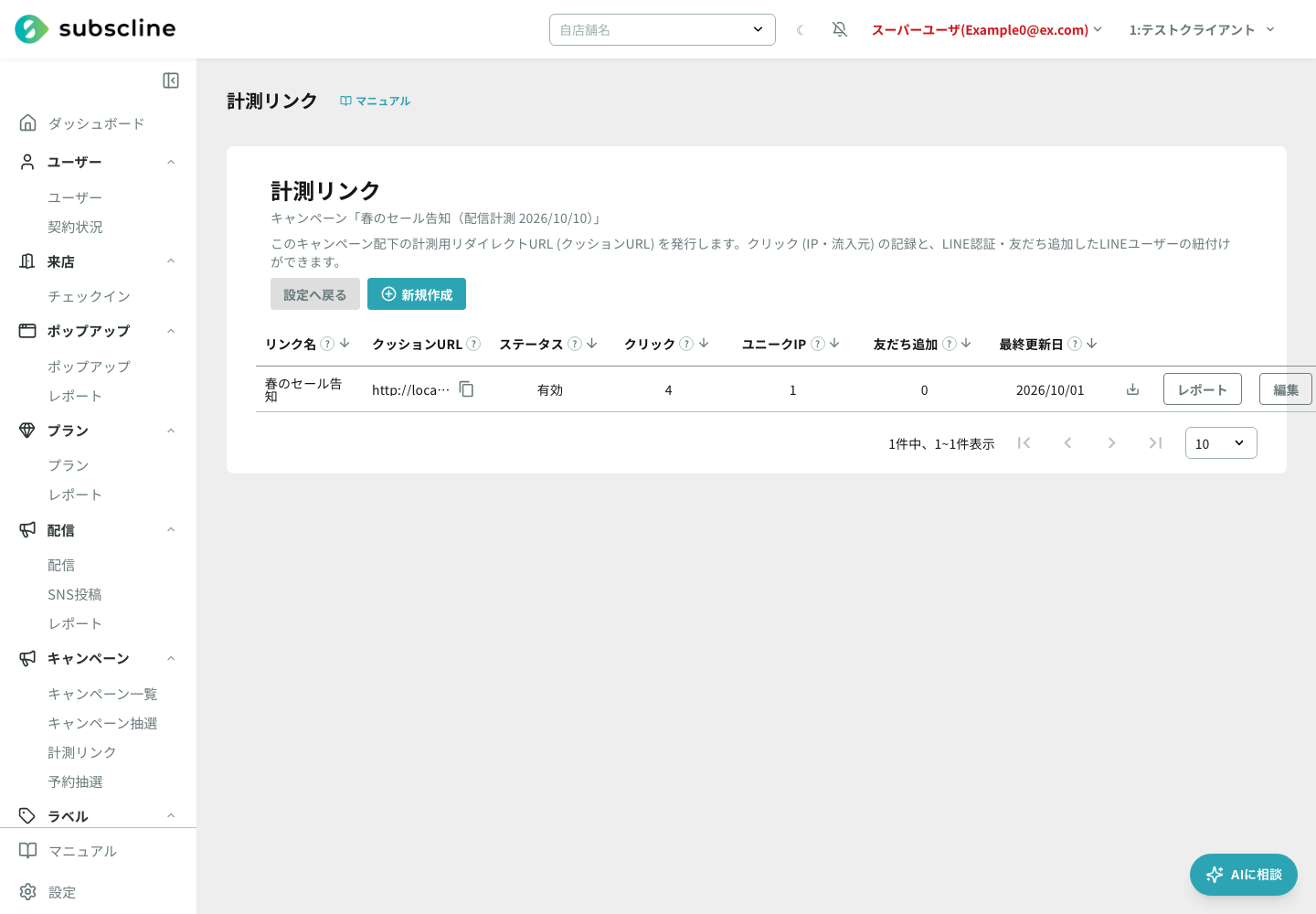Screen dimensions: 1316x914
Task: Click the 2026/10/01 date cell
Action: point(1050,389)
